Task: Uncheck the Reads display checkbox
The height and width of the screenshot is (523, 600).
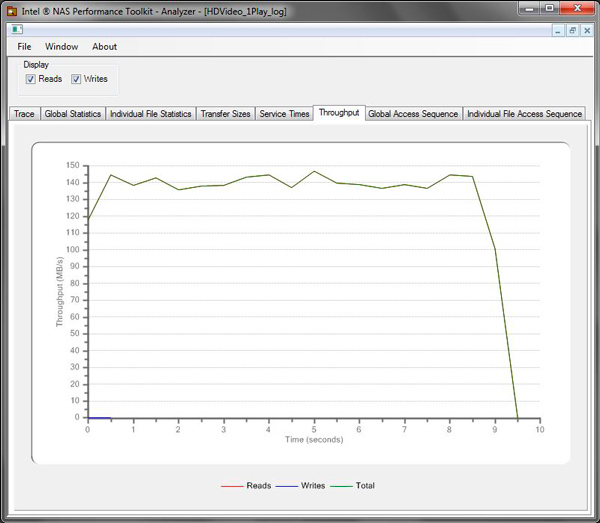Action: pyautogui.click(x=31, y=79)
